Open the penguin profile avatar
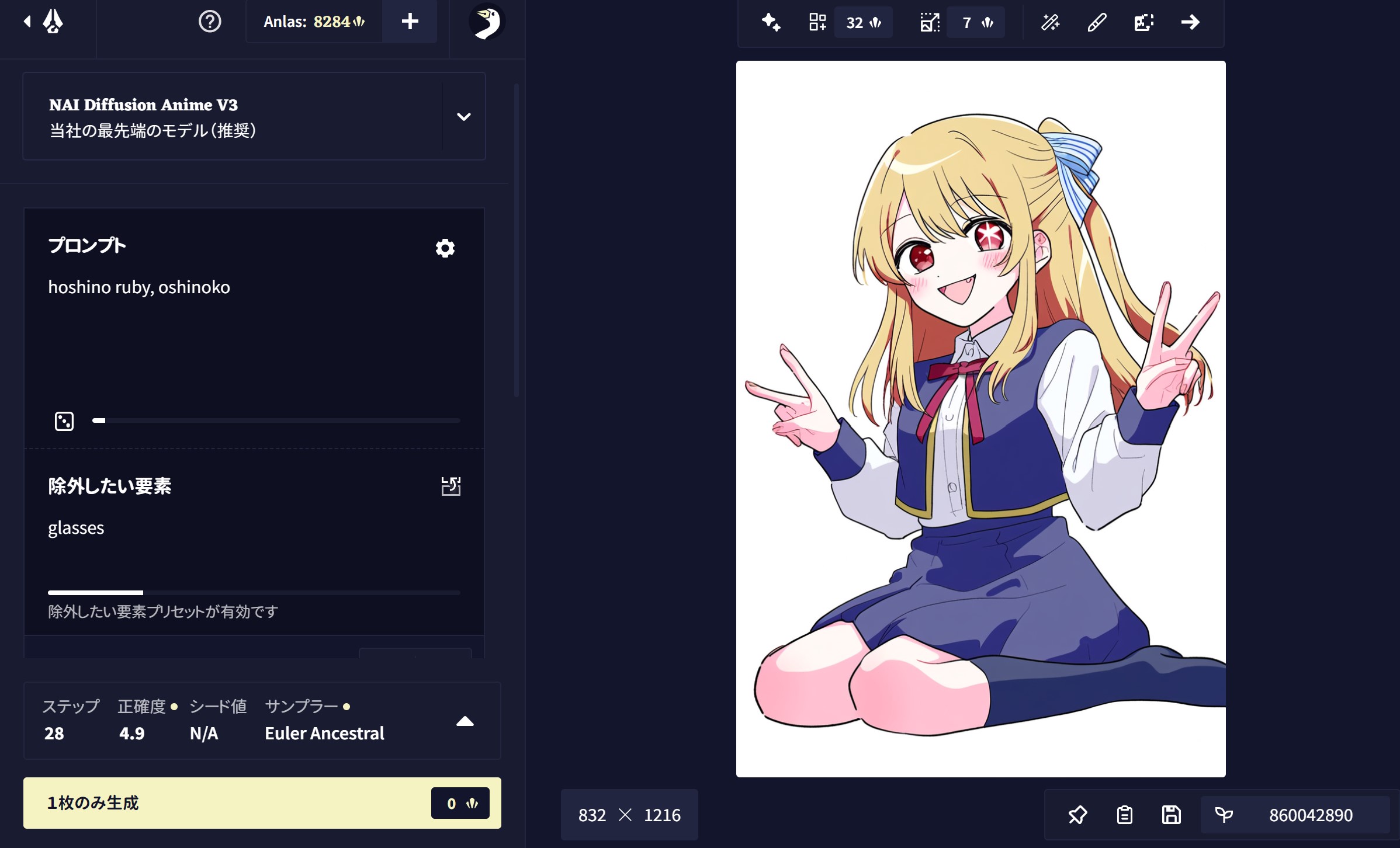 coord(487,22)
